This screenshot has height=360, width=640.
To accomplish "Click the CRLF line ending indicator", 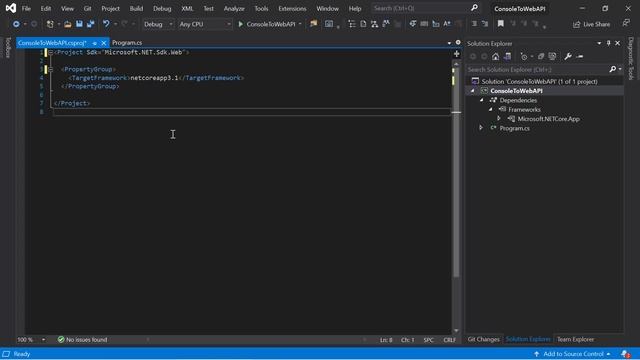I will pyautogui.click(x=449, y=340).
